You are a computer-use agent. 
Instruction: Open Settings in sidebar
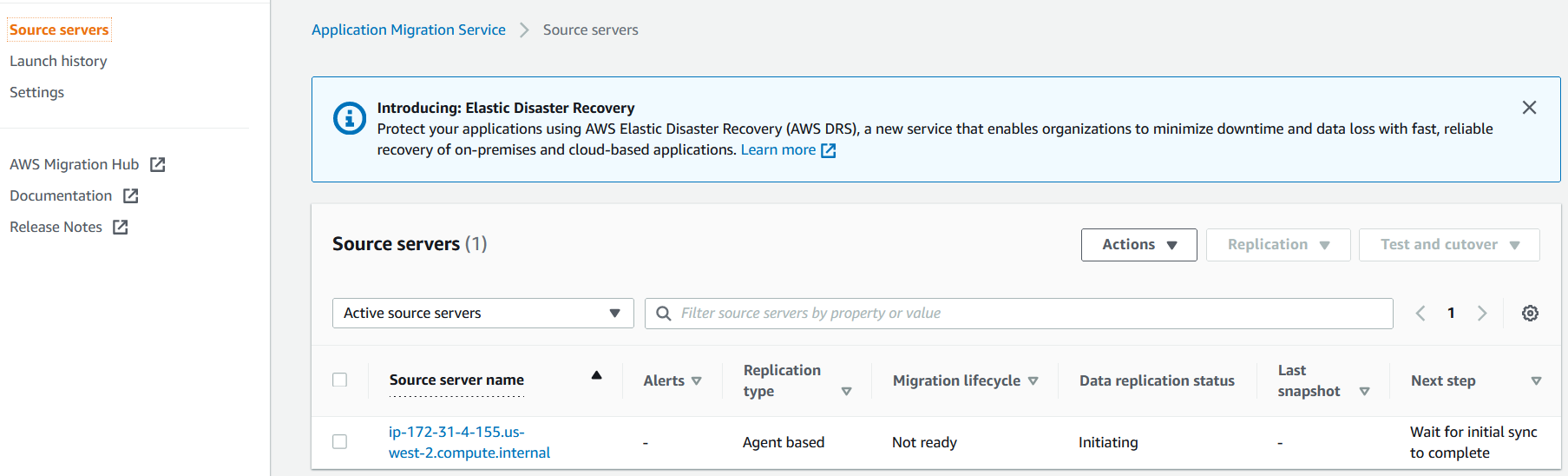pos(36,92)
